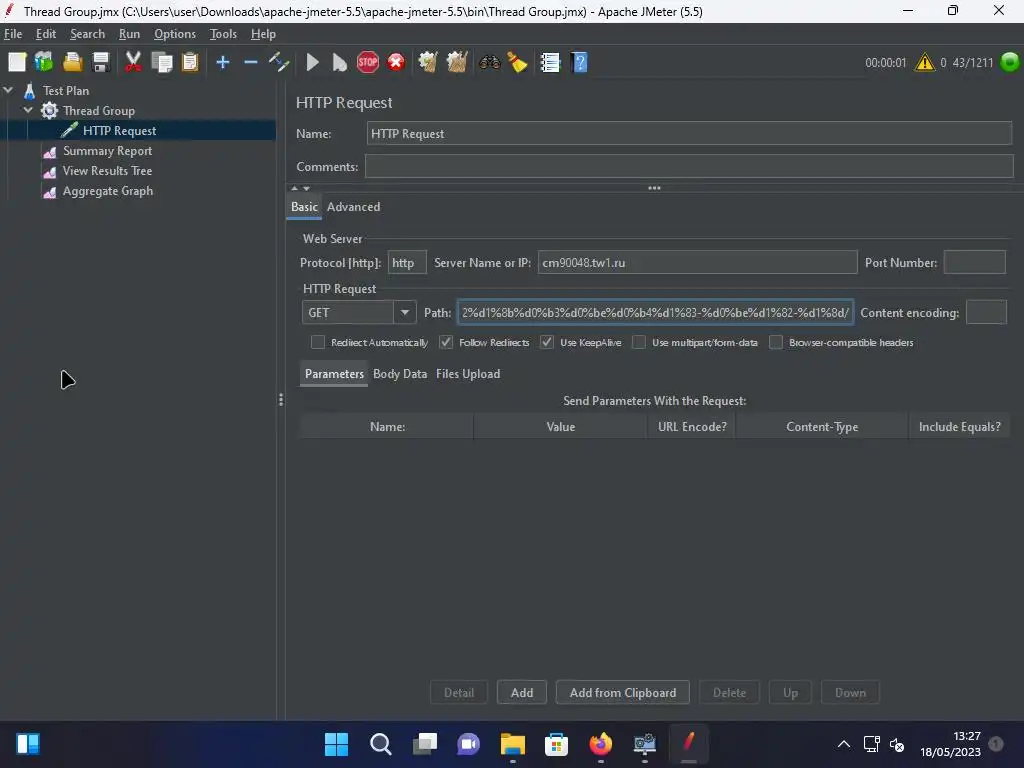This screenshot has height=768, width=1024.
Task: Enable Browser-compatible headers checkbox
Action: 776,342
